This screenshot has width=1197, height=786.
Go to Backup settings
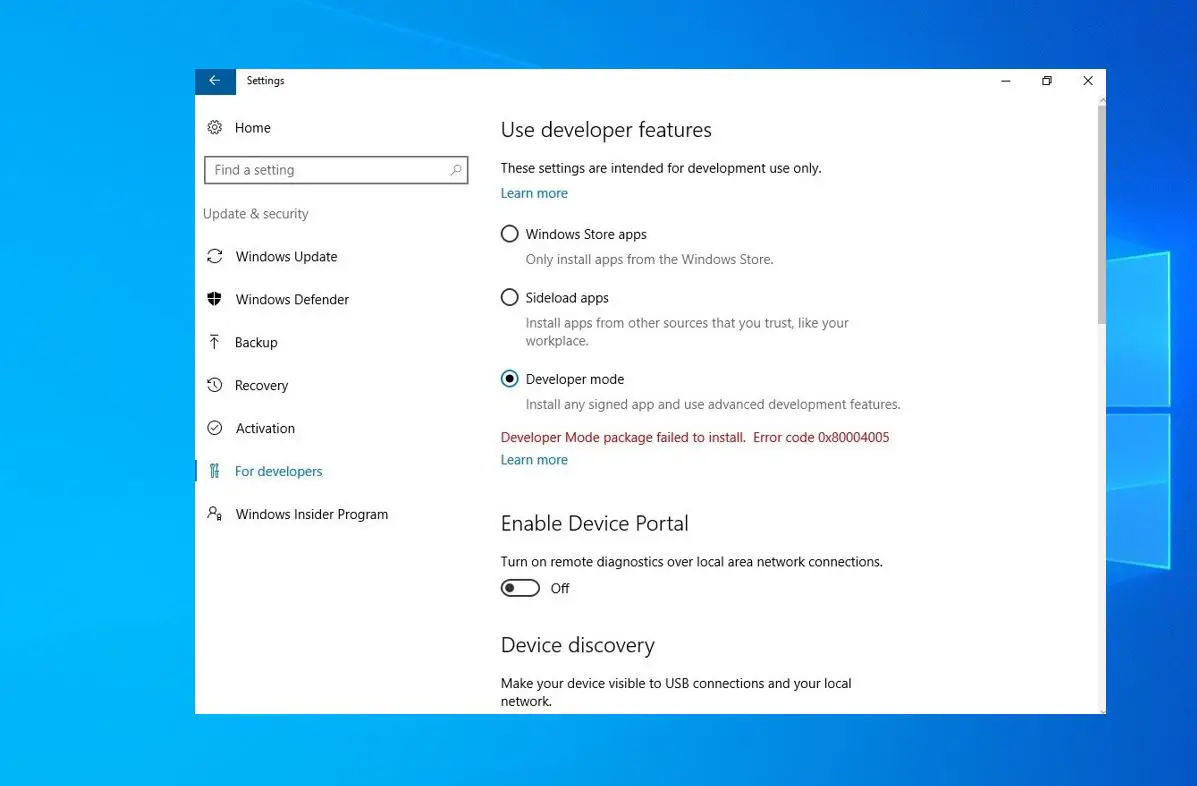click(x=256, y=343)
